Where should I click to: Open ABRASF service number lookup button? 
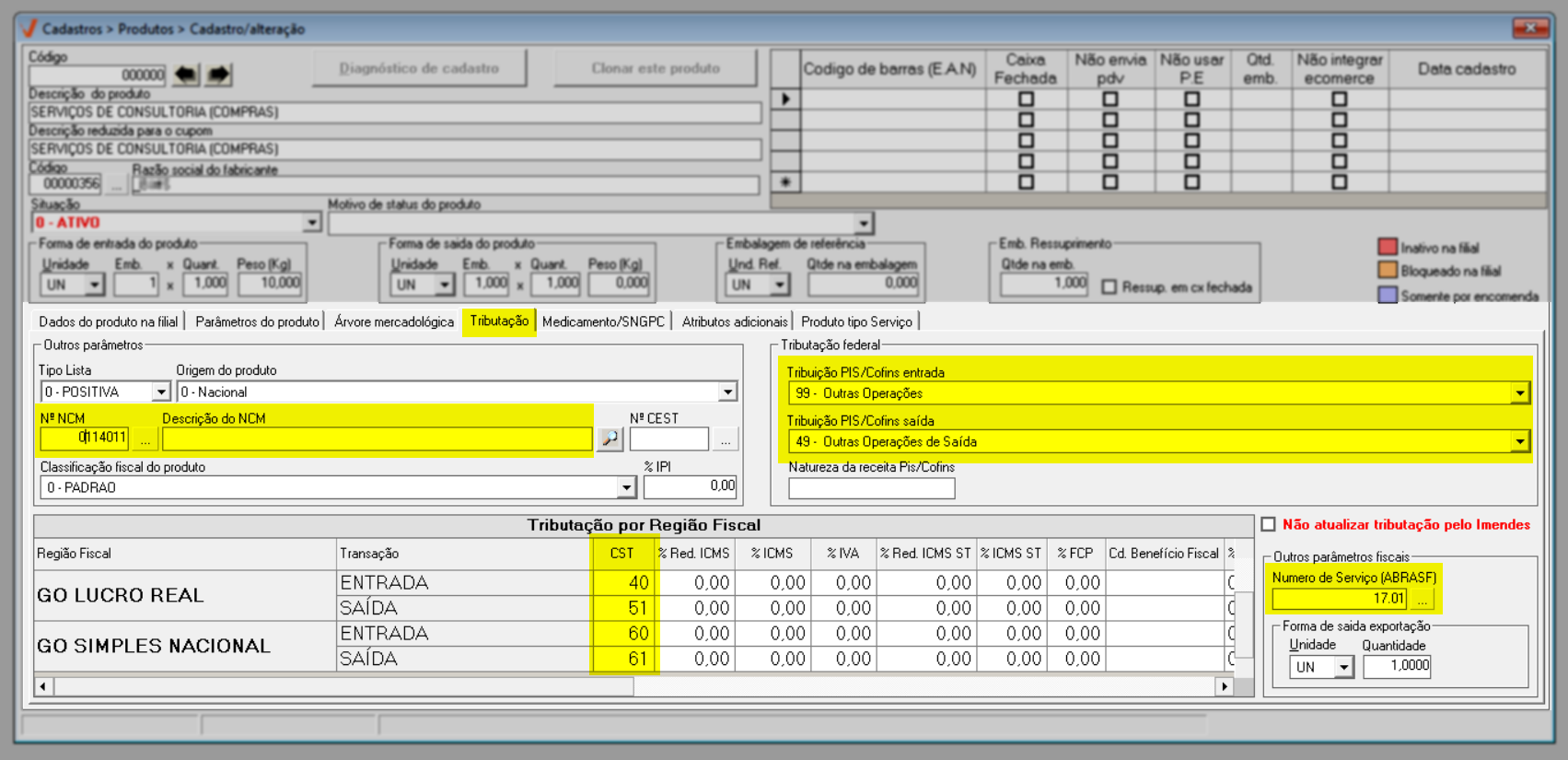(x=1422, y=599)
